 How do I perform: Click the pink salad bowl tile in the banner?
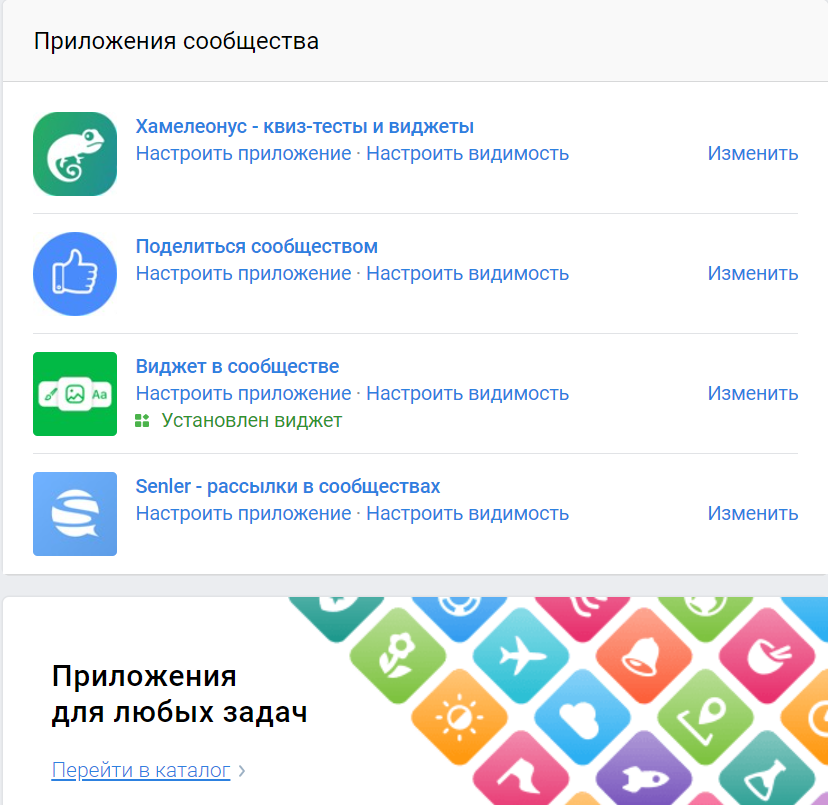(x=767, y=656)
